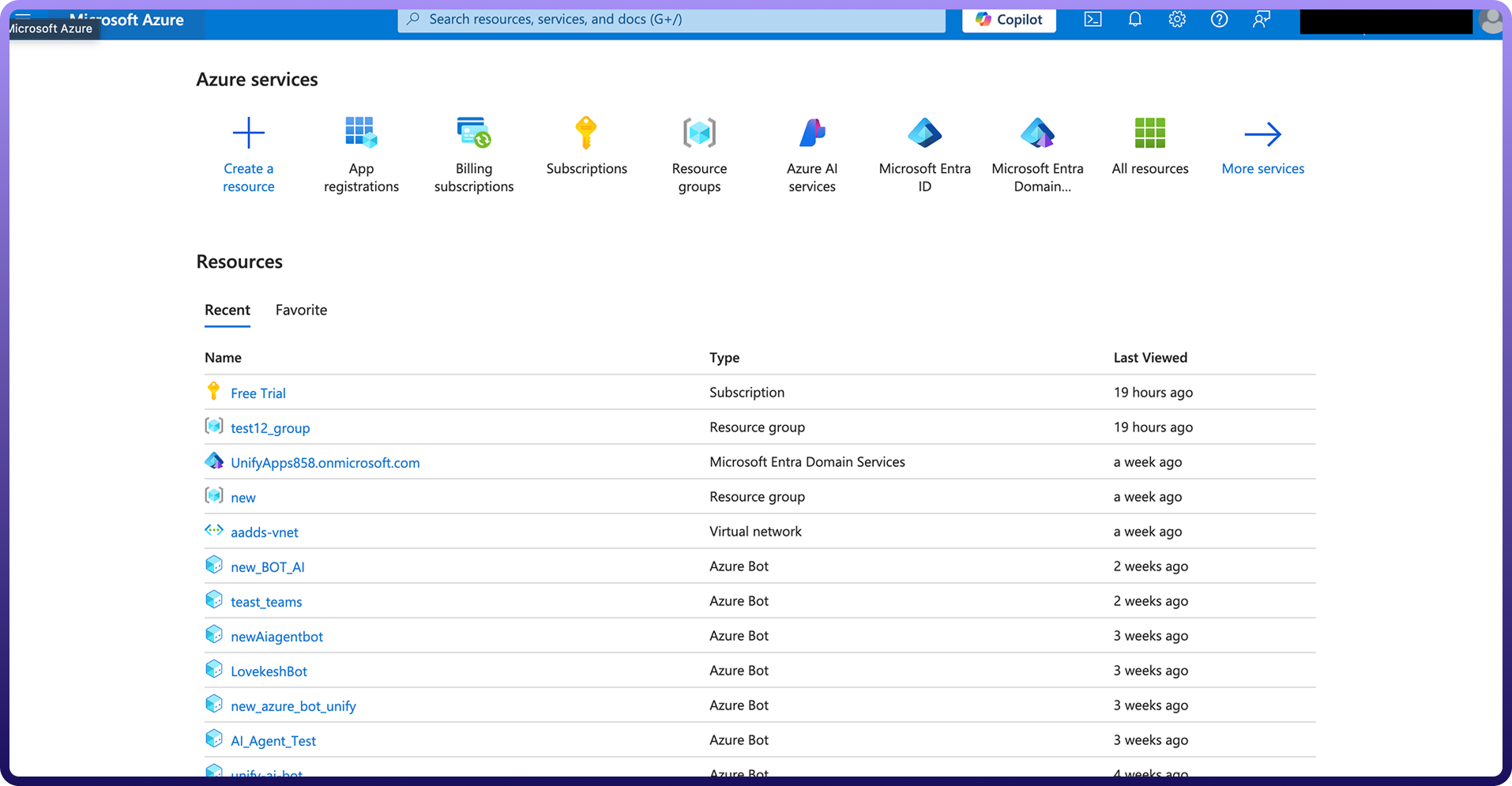Click 'Resource group' type in test12_group row
The image size is (1512, 786).
tap(757, 427)
